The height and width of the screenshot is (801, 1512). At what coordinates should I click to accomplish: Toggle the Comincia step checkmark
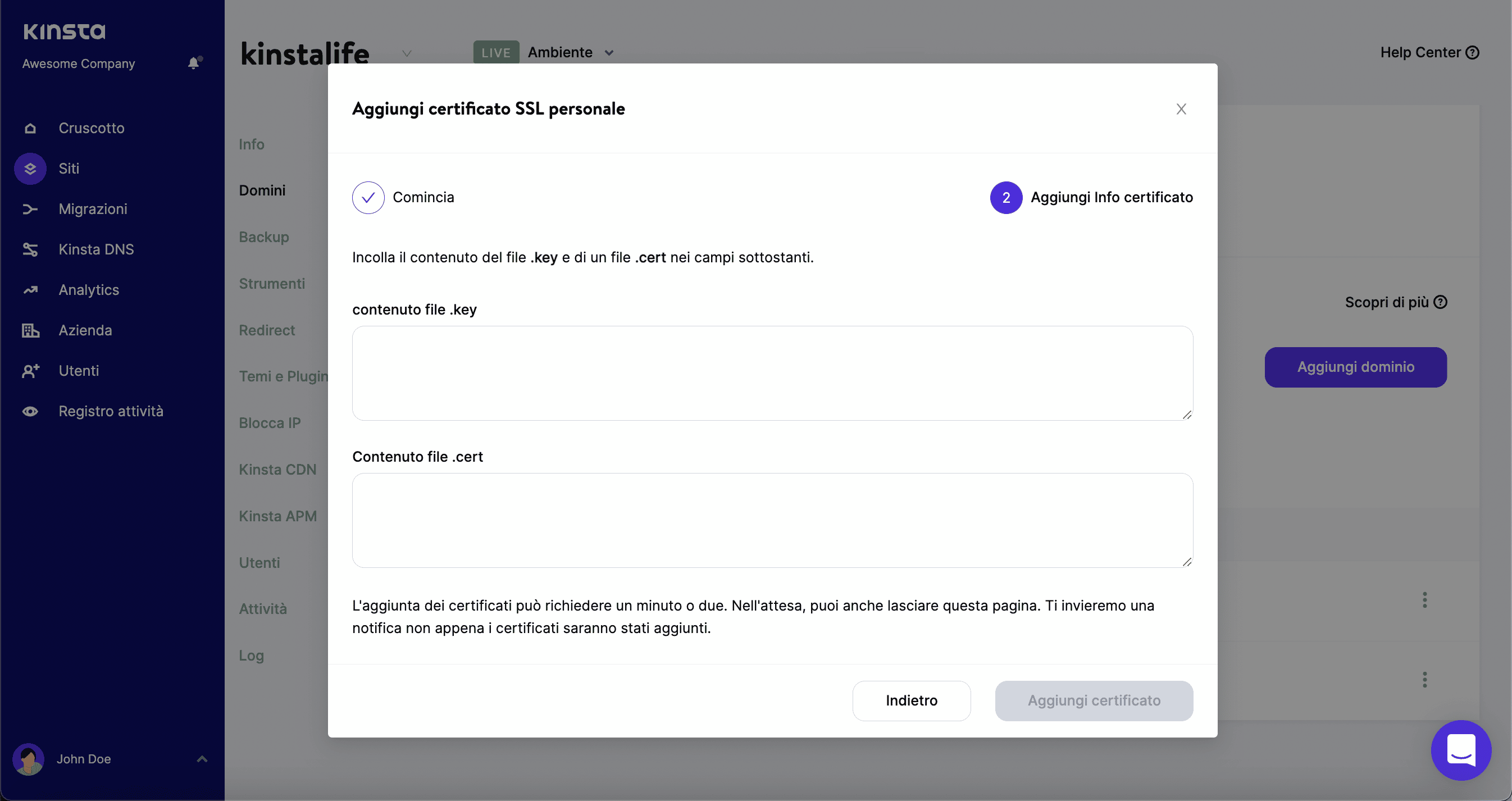pyautogui.click(x=368, y=198)
